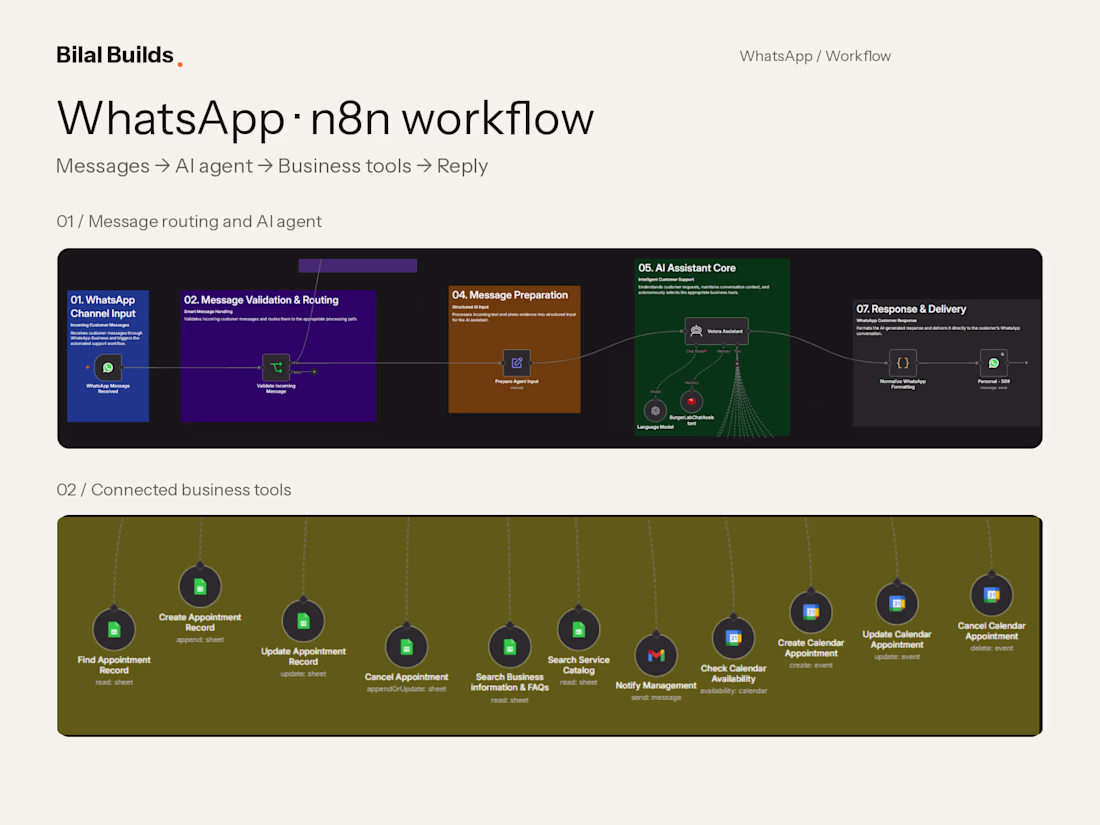Click the "01 / Message routing and AI agent" heading

pos(189,221)
